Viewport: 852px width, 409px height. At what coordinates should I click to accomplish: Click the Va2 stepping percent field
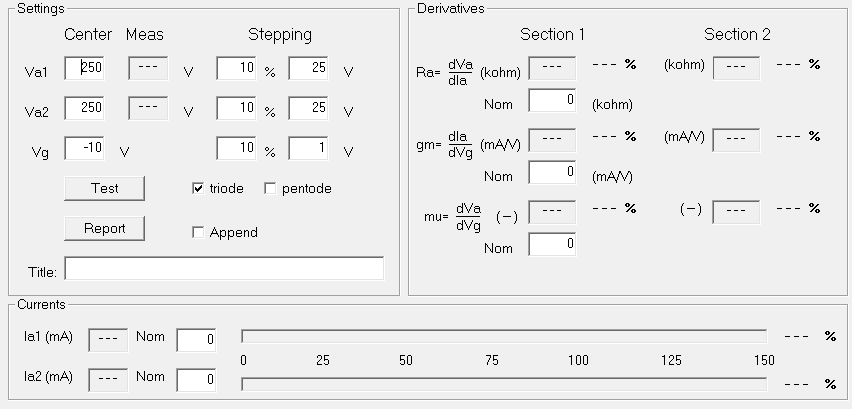[236, 107]
